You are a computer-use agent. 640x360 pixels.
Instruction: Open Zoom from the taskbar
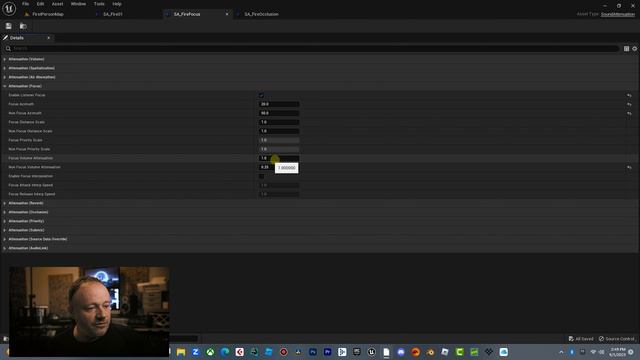click(x=196, y=352)
